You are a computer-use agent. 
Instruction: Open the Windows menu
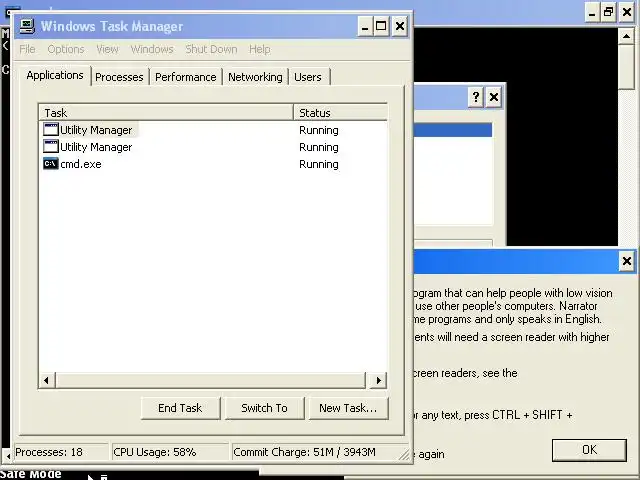(152, 49)
